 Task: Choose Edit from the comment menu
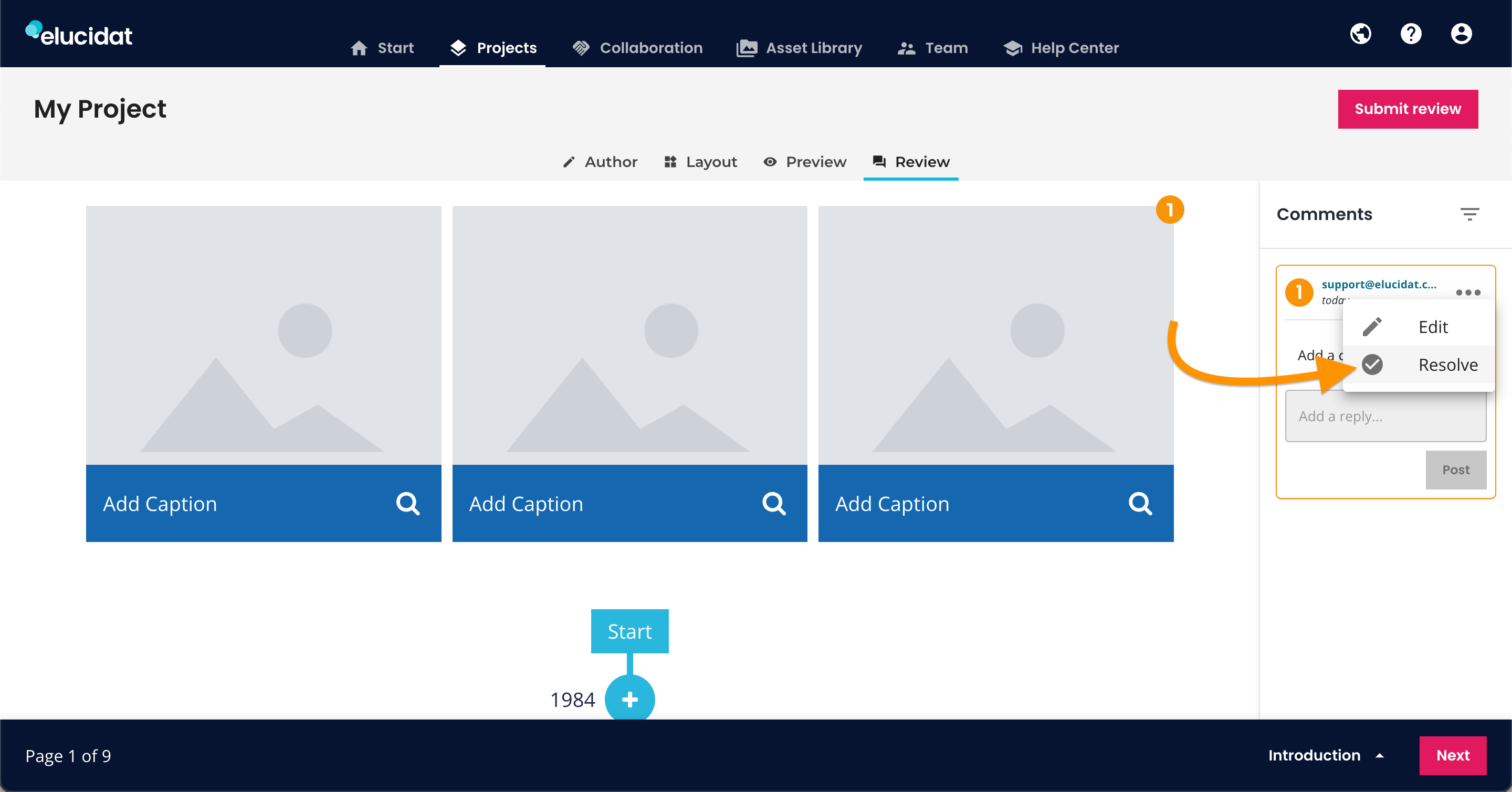click(1419, 327)
